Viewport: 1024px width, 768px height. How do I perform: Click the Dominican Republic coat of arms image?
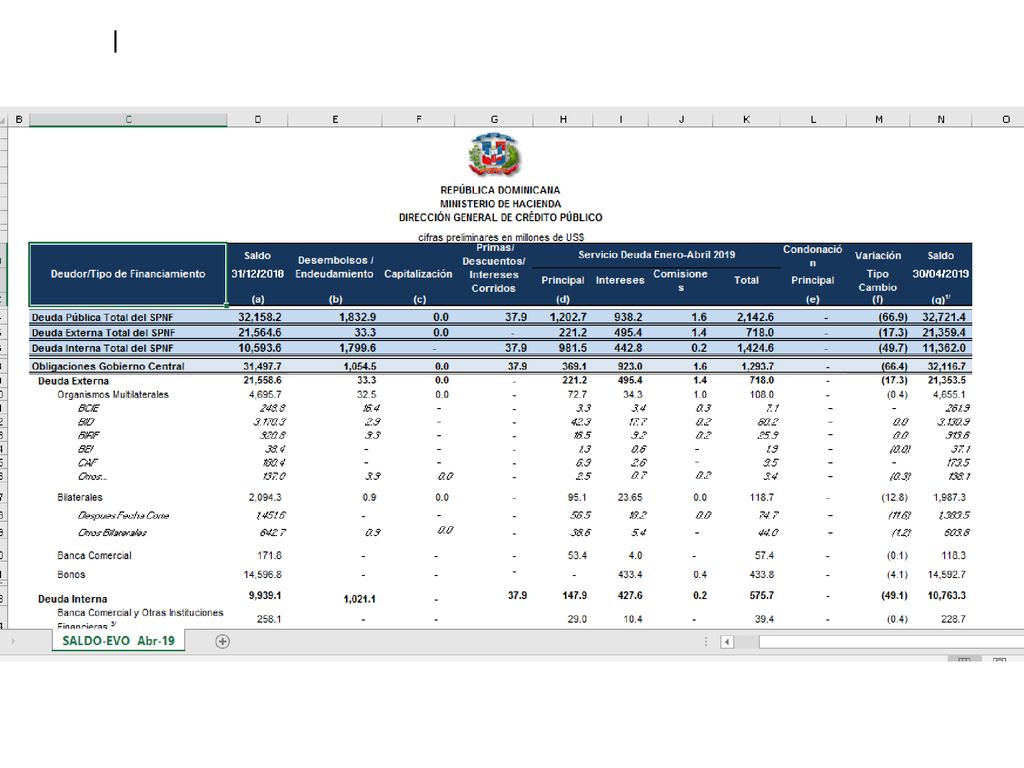click(x=494, y=155)
